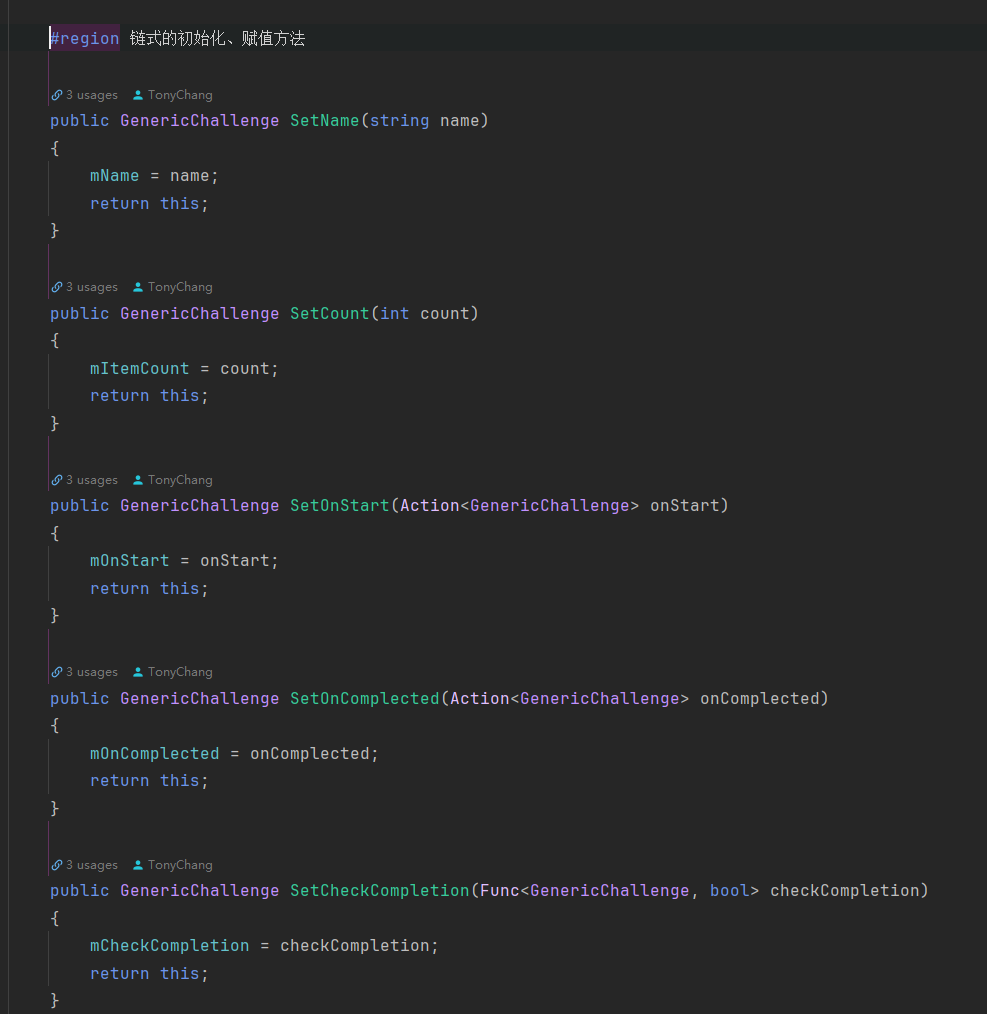Click the SetOnStart method name
Viewport: 987px width, 1014px height.
tap(339, 506)
